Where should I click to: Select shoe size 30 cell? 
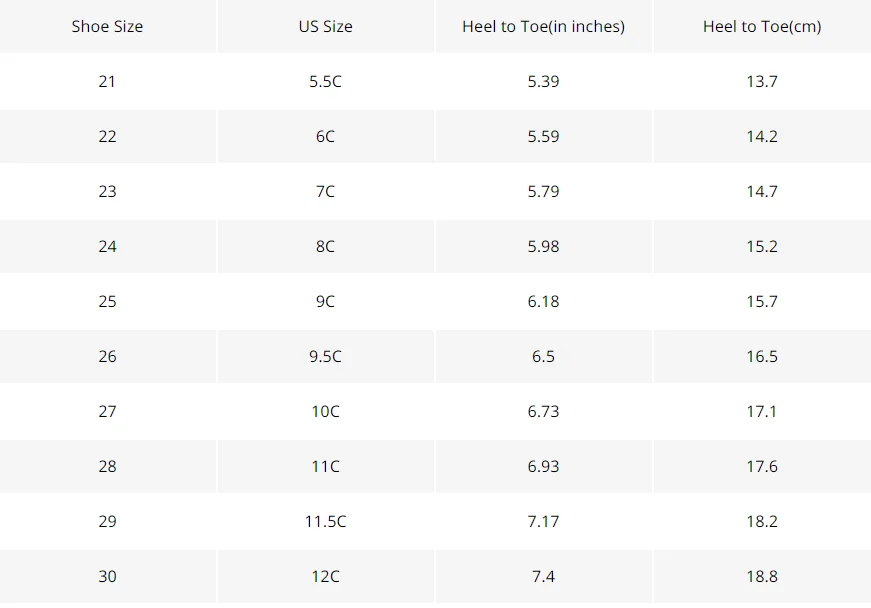[107, 576]
